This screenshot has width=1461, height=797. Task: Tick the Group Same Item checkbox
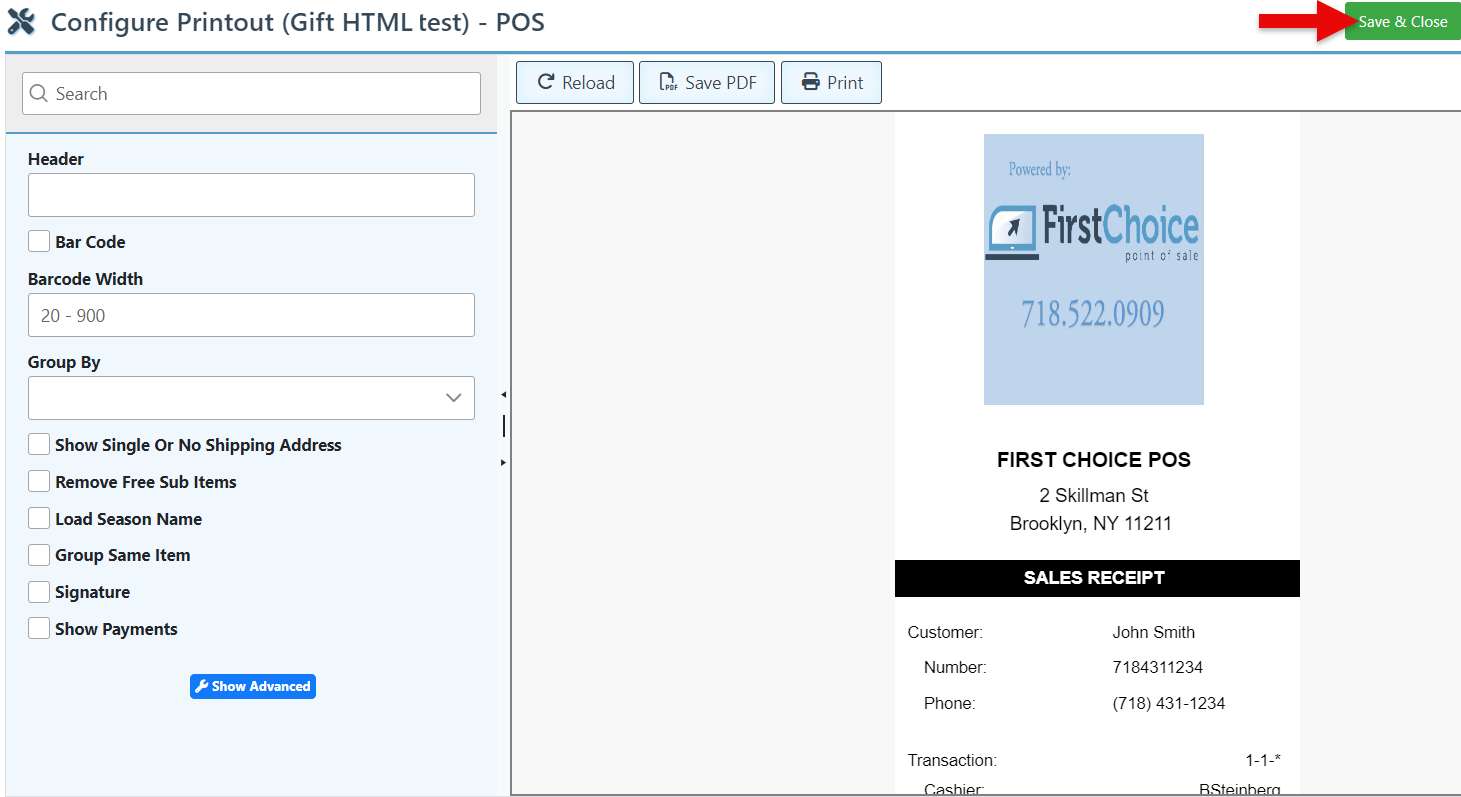[39, 555]
